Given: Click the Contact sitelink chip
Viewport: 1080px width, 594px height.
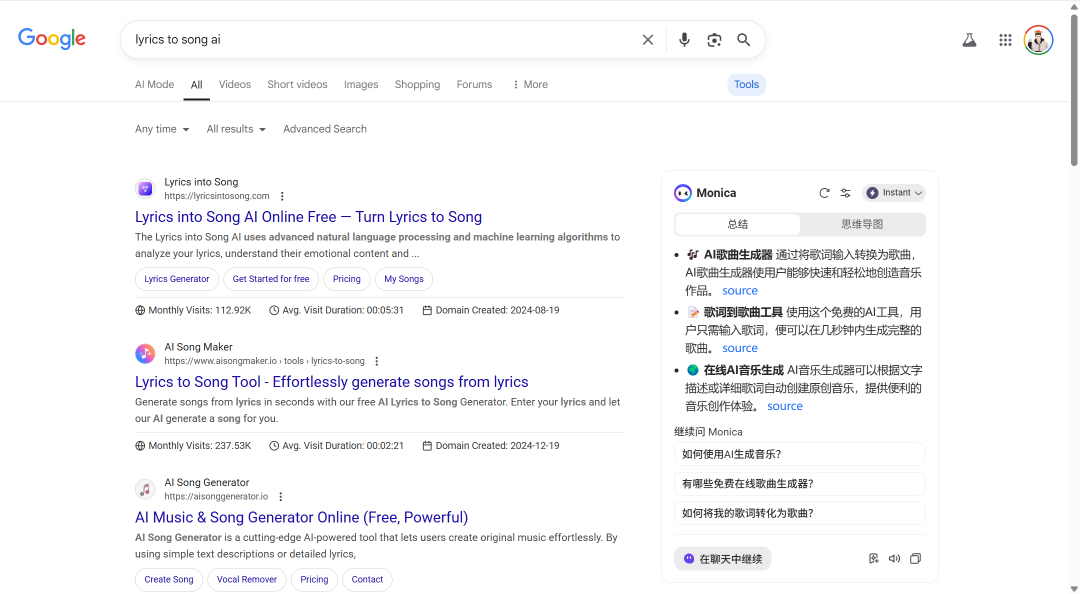Looking at the screenshot, I should coord(367,580).
